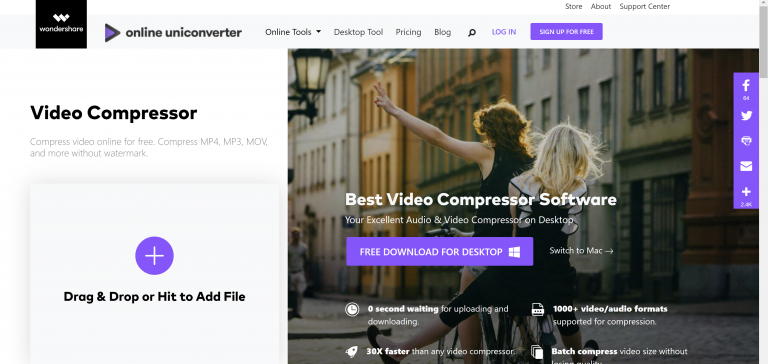Click the Video Compressor heading
768x364 pixels.
pyautogui.click(x=114, y=113)
